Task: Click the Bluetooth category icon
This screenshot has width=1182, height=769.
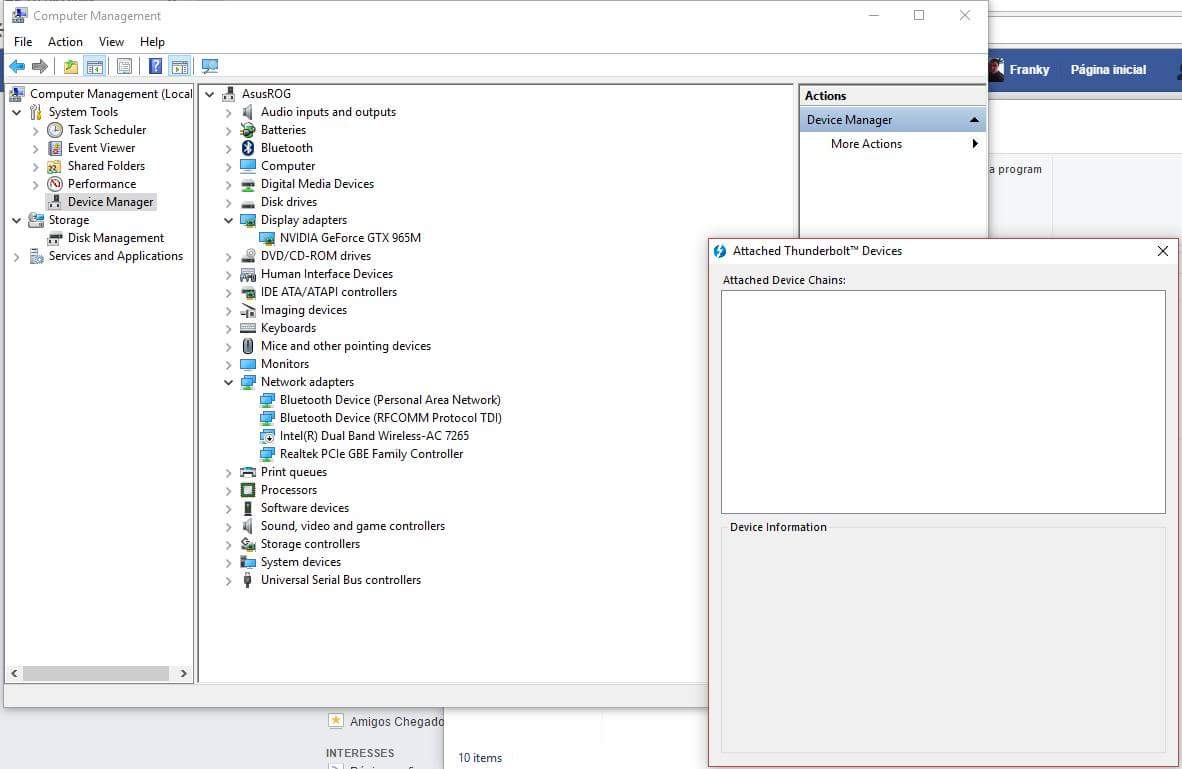Action: (x=248, y=148)
